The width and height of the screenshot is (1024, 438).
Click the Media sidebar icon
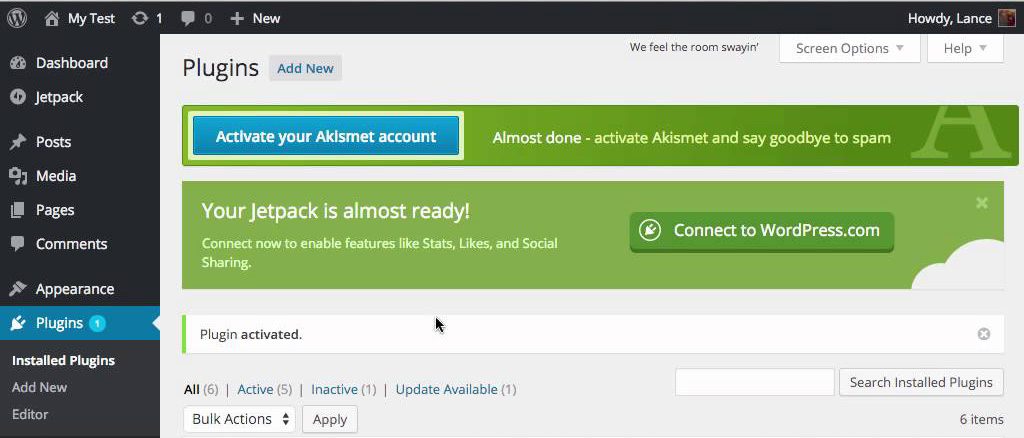[18, 176]
